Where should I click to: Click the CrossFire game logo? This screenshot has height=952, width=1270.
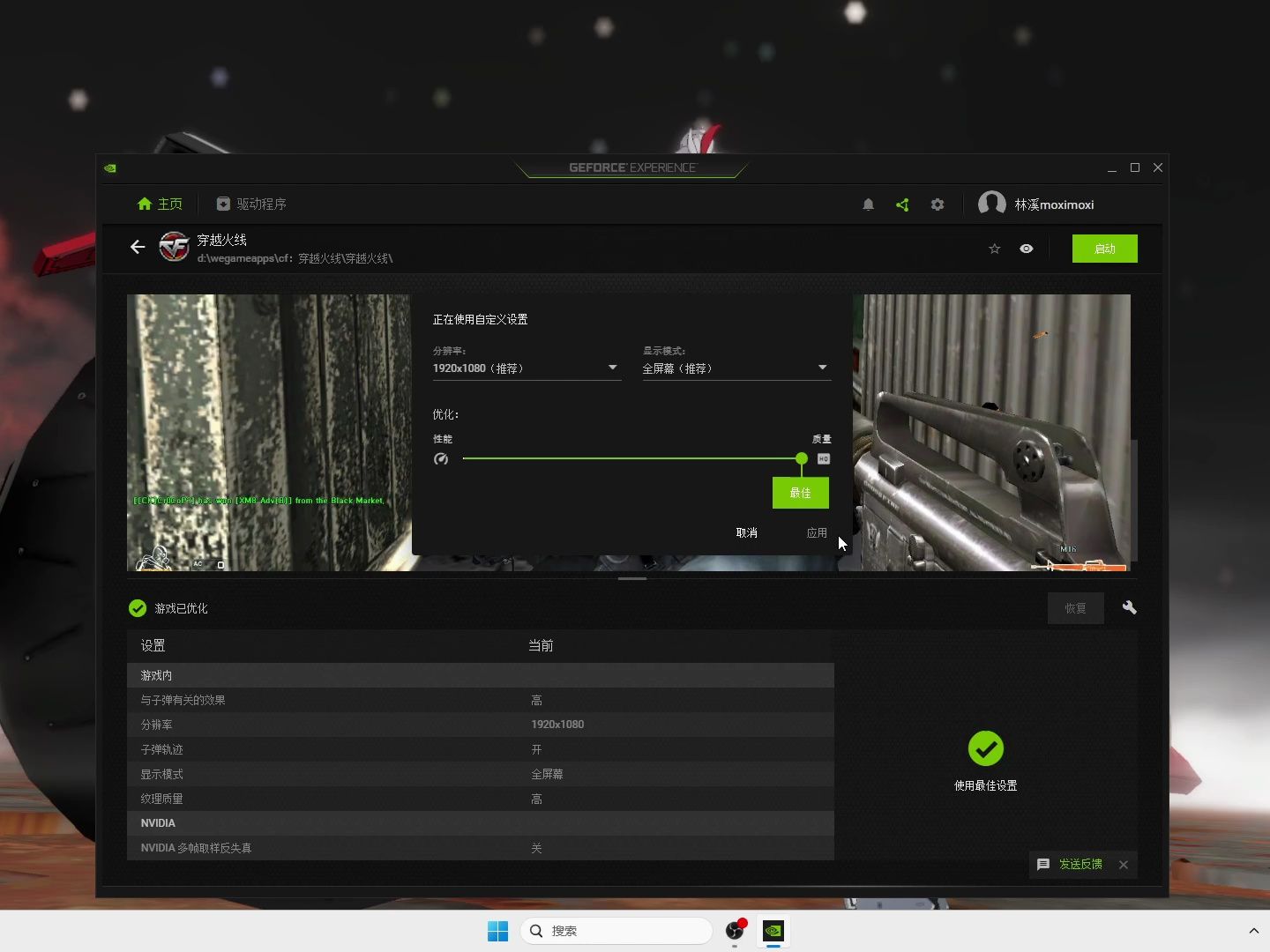(x=175, y=247)
